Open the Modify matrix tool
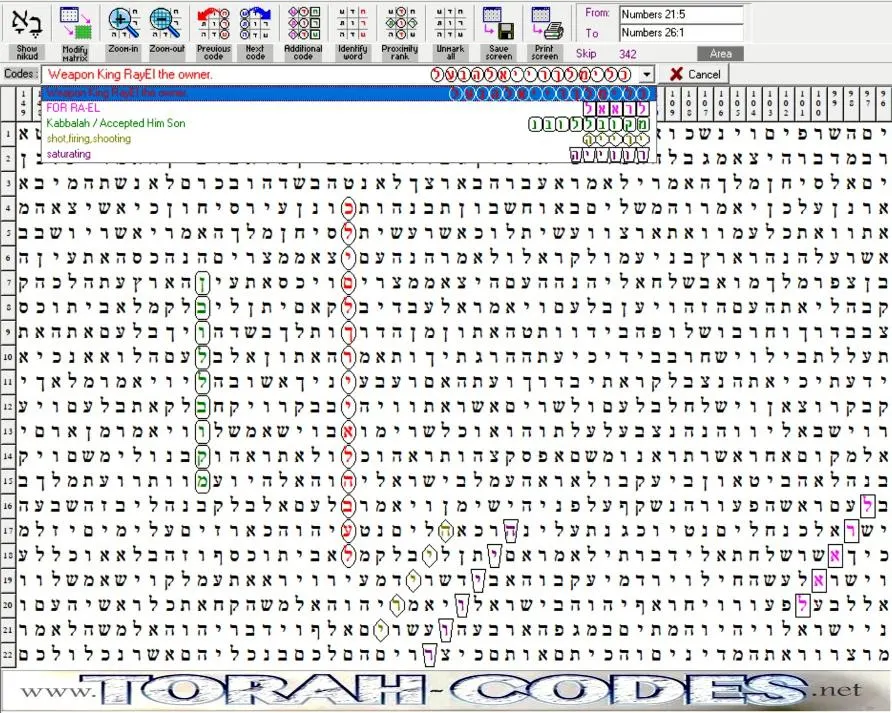Screen dimensions: 892x713 click(75, 33)
